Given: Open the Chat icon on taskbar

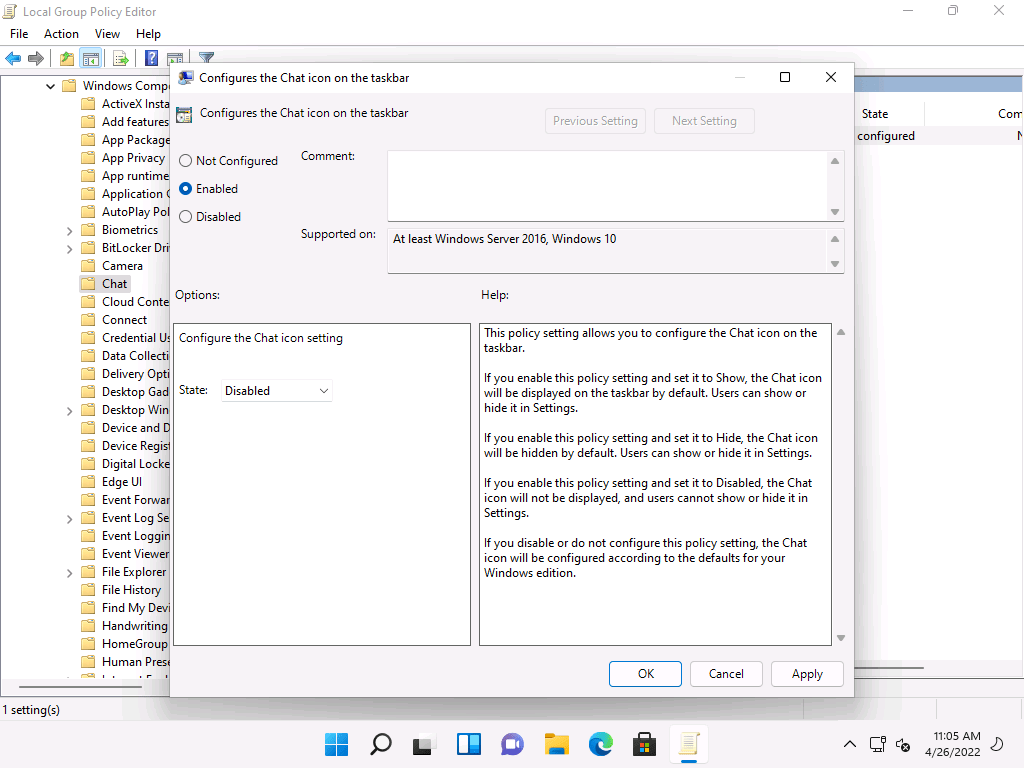Looking at the screenshot, I should pyautogui.click(x=512, y=744).
